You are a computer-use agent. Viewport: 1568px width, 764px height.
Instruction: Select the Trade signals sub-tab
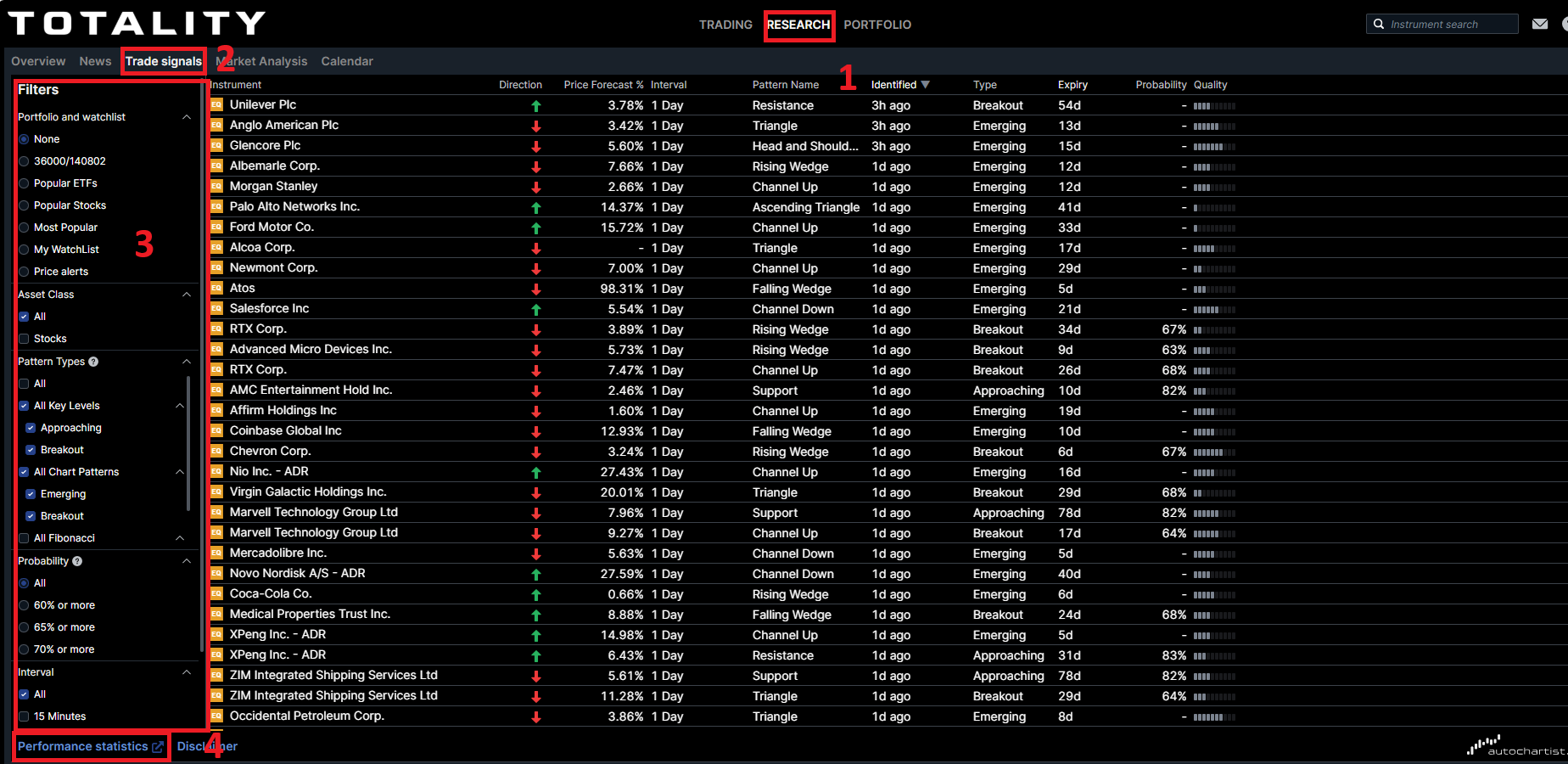click(164, 61)
